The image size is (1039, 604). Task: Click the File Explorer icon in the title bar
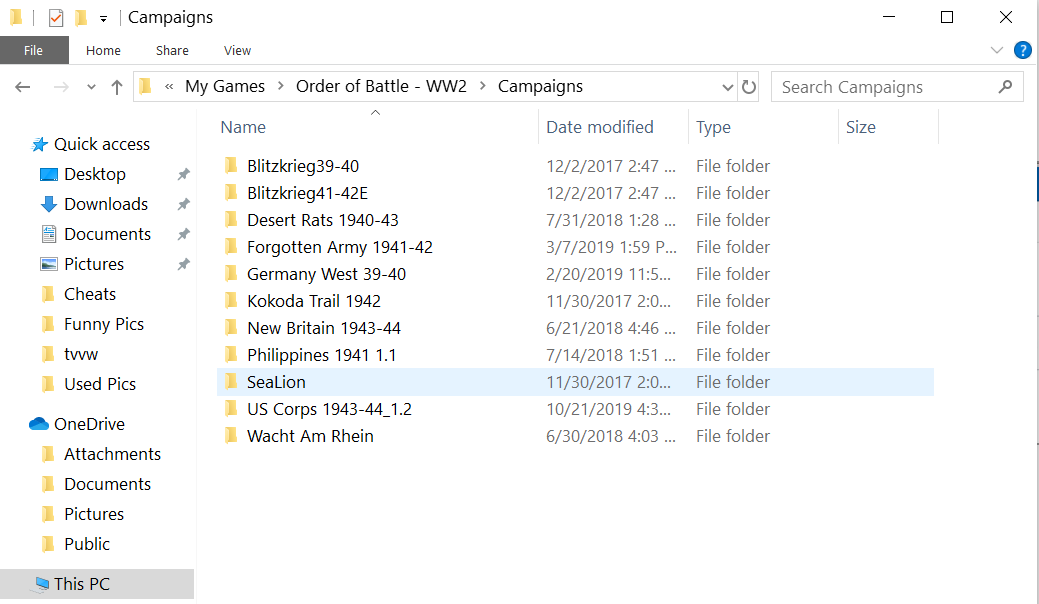(14, 17)
